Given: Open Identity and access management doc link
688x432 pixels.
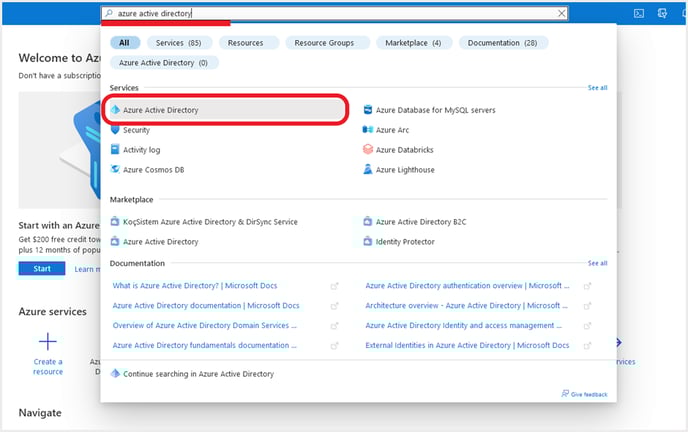Looking at the screenshot, I should coord(463,325).
